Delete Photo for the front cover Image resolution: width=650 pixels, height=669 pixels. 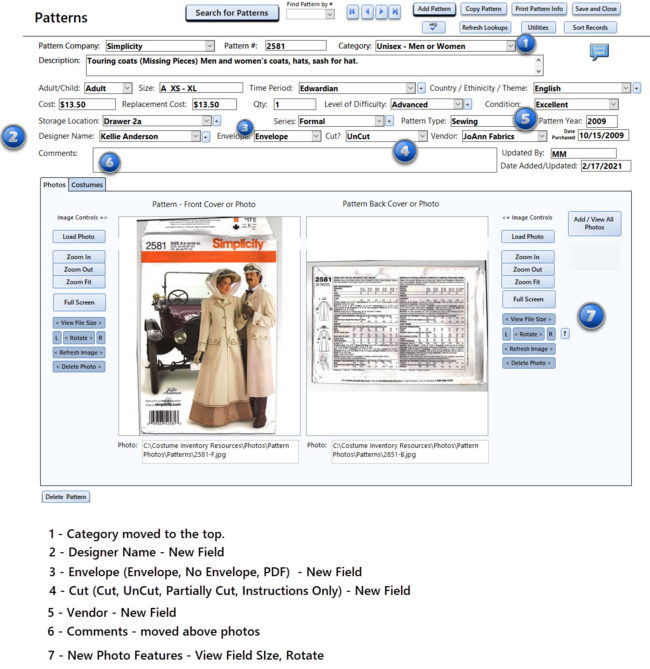79,366
